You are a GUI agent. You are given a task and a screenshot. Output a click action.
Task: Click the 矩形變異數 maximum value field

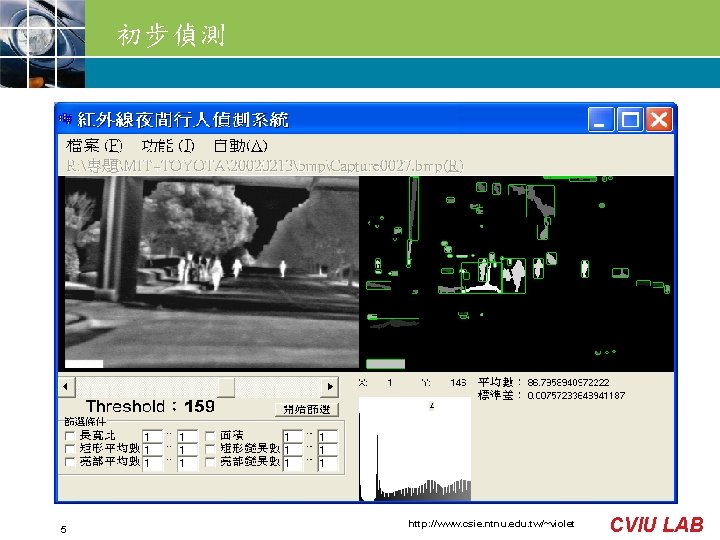[327, 450]
